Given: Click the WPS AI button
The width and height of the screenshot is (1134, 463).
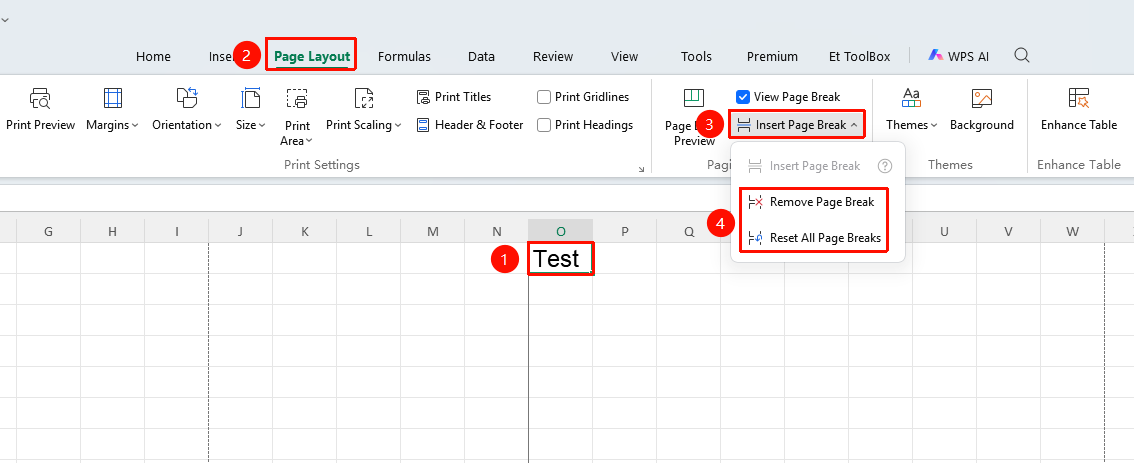Looking at the screenshot, I should 959,56.
